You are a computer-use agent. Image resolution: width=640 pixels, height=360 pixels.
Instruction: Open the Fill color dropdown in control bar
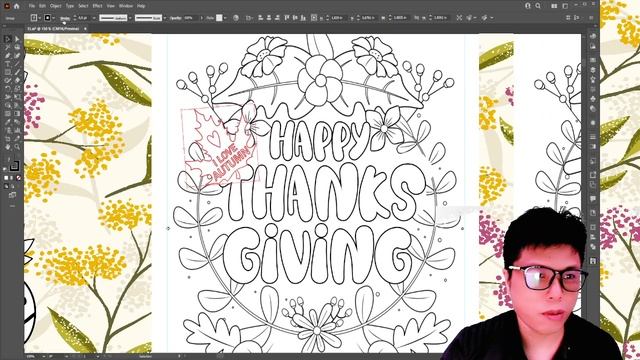(40, 18)
